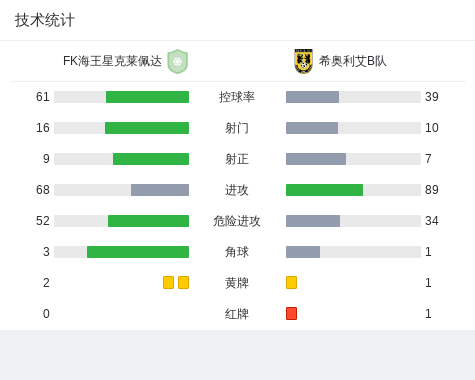Click the 危险进攻 stat label
475x380 pixels.
[237, 221]
